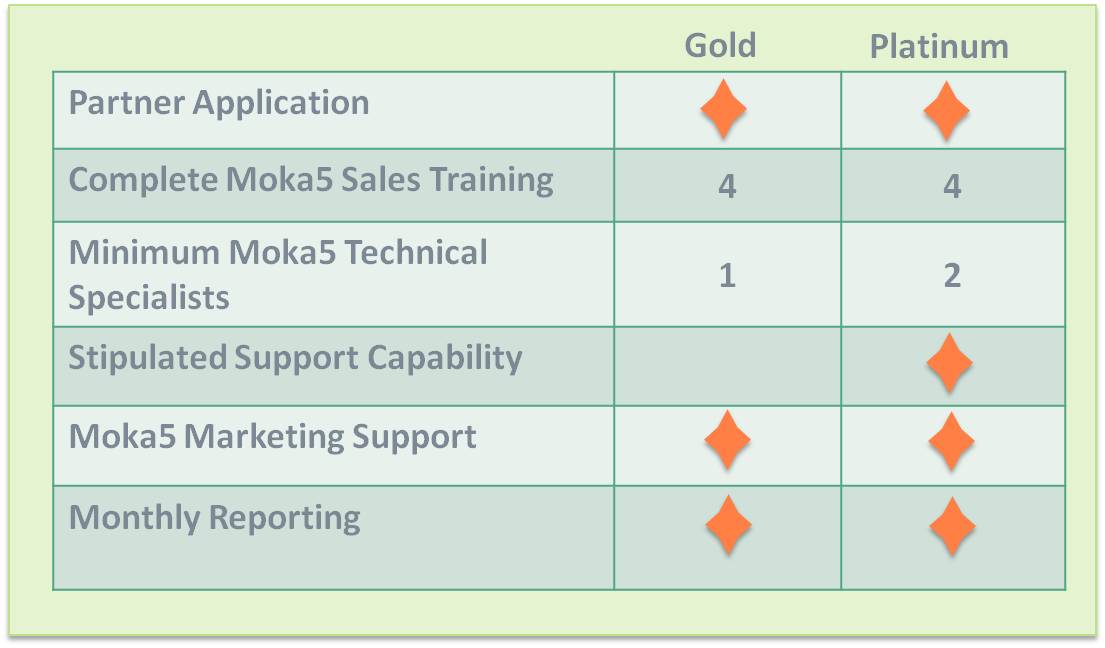Click Gold diamond for Monthly Reporting
Screen dimensions: 1105x648
(x=728, y=524)
